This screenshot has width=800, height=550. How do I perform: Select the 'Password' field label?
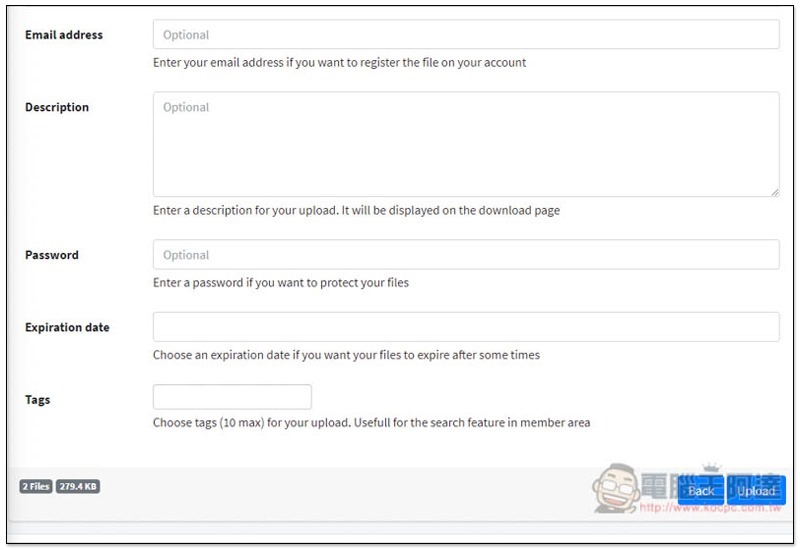pos(52,255)
